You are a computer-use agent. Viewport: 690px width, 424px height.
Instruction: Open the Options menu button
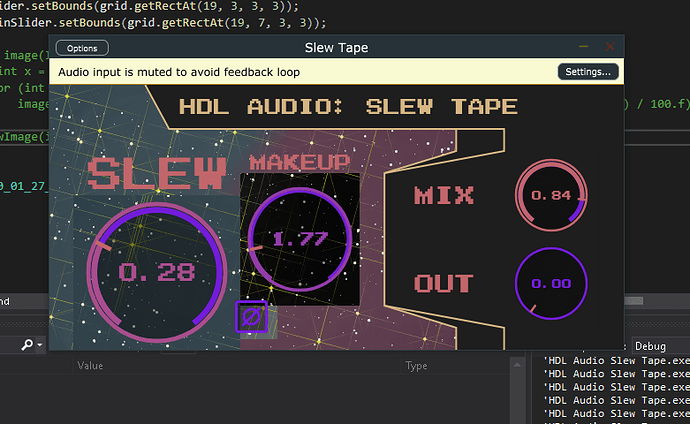pos(82,48)
